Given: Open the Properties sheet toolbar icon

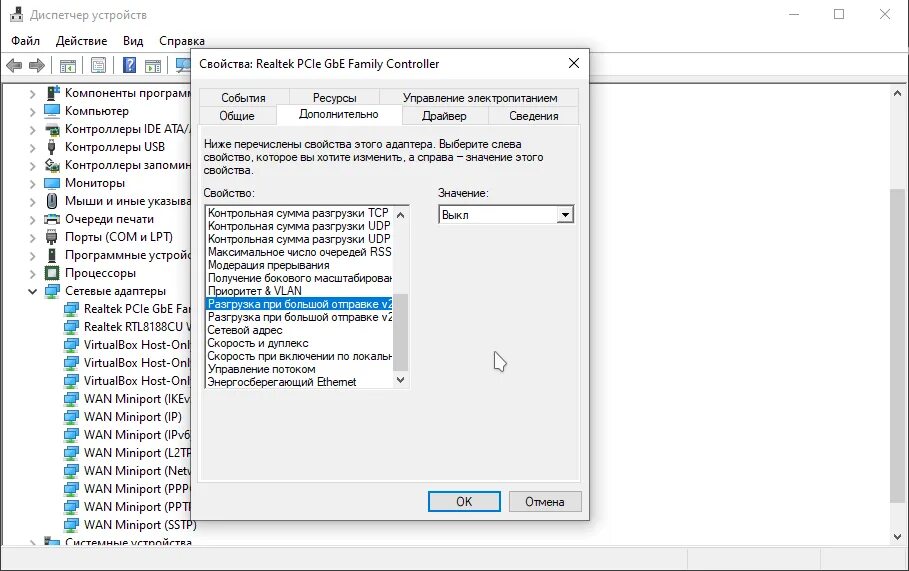Looking at the screenshot, I should (x=99, y=66).
